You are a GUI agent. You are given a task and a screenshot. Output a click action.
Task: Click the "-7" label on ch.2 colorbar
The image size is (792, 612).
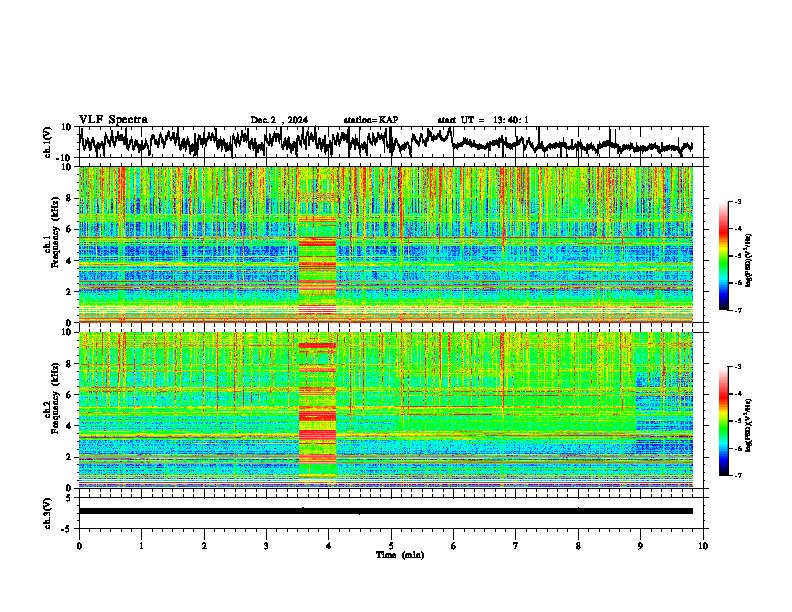pyautogui.click(x=737, y=475)
